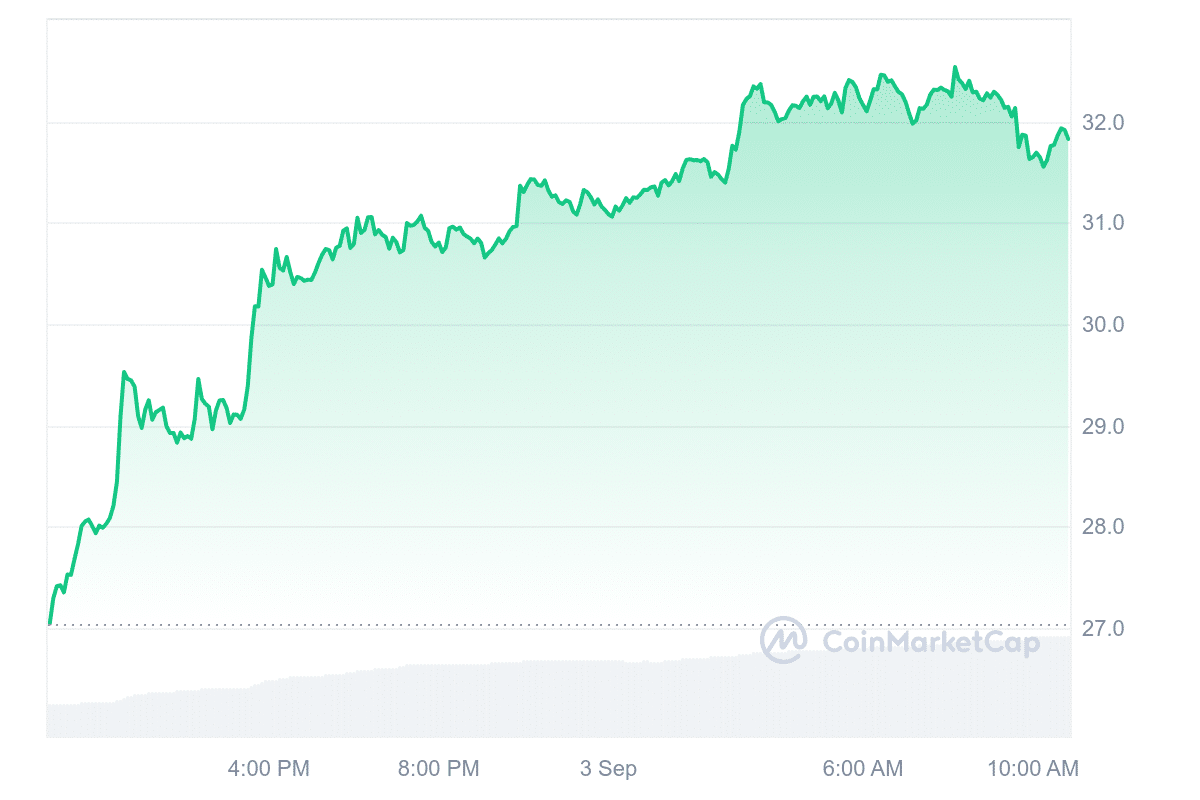The image size is (1200, 800).
Task: Select the 31.0 price axis label
Action: (1103, 223)
